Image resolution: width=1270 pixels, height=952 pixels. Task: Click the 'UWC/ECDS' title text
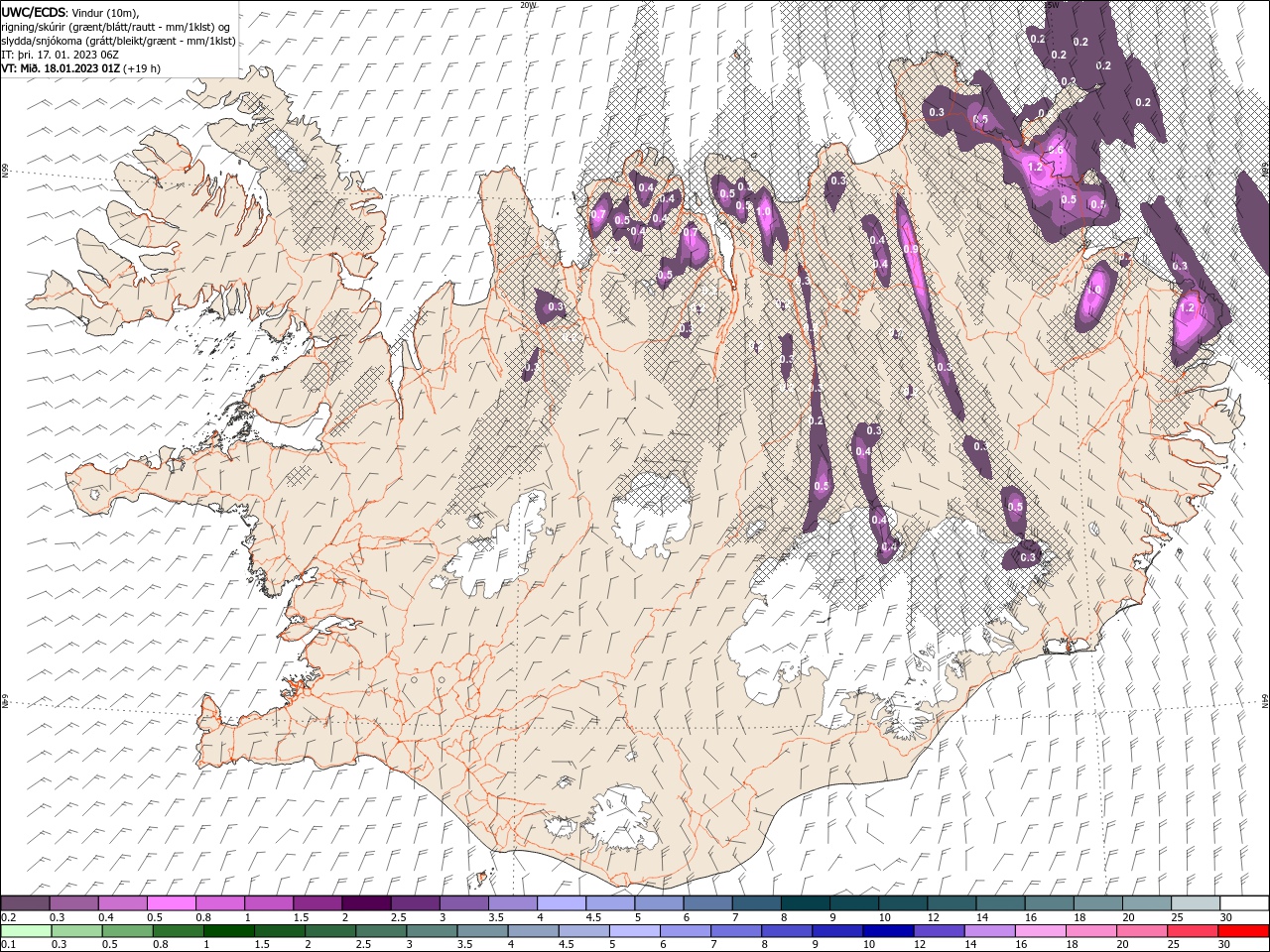(34, 12)
